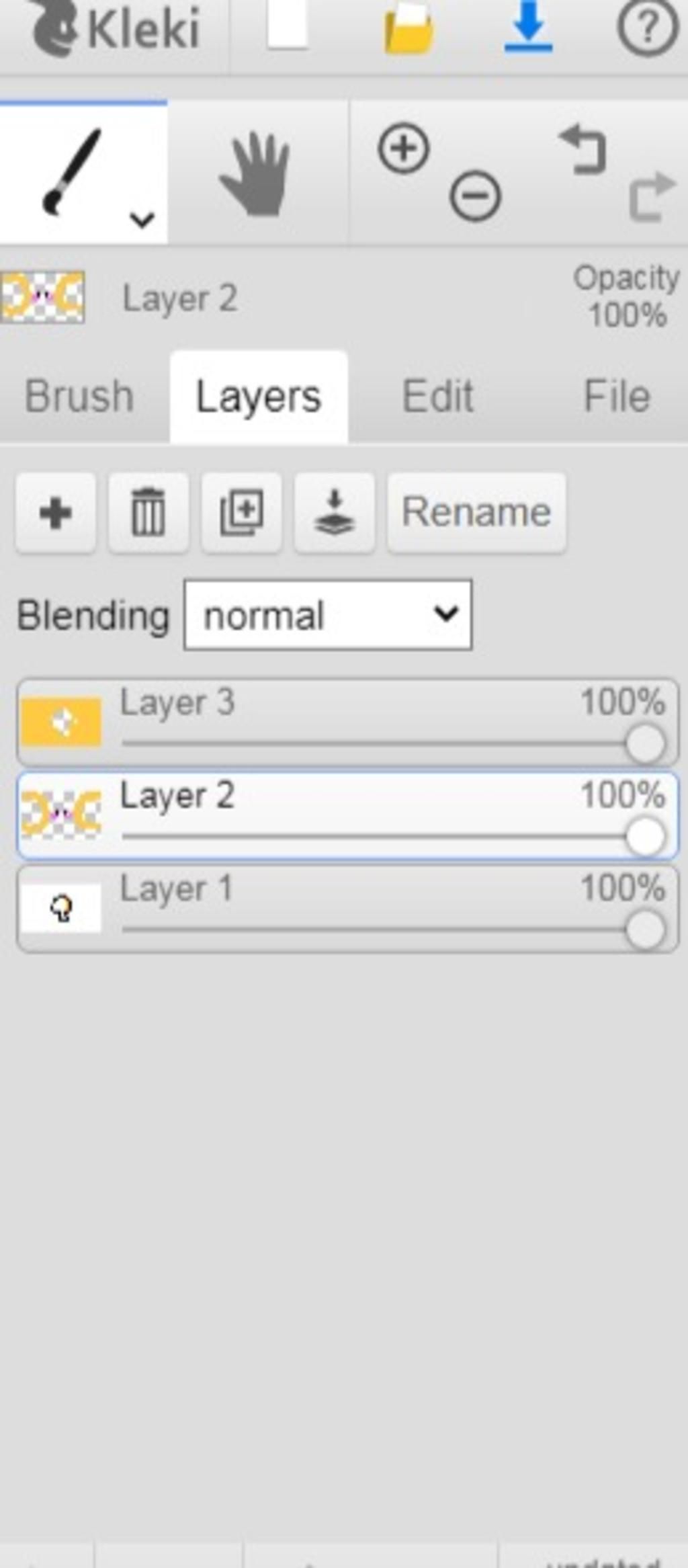Switch to the Edit tab
This screenshot has height=1568, width=688.
point(438,396)
